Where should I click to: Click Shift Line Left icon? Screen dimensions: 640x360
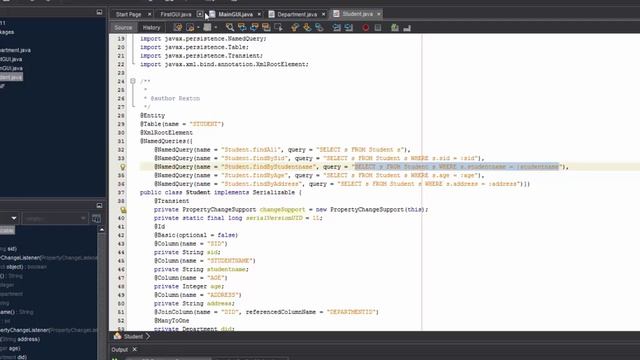coord(337,27)
